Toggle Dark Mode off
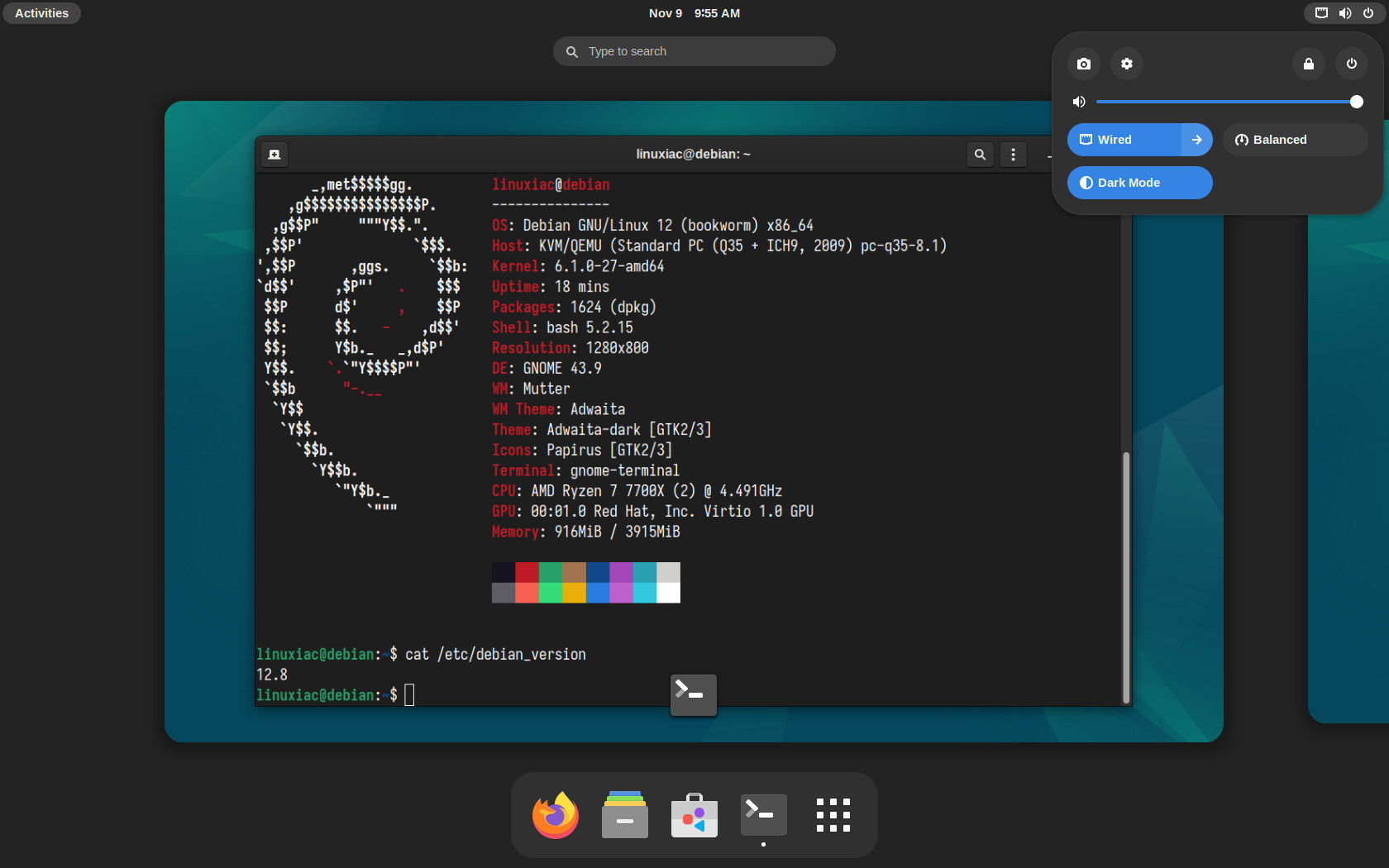Screen dimensions: 1389x868 click(x=1140, y=183)
